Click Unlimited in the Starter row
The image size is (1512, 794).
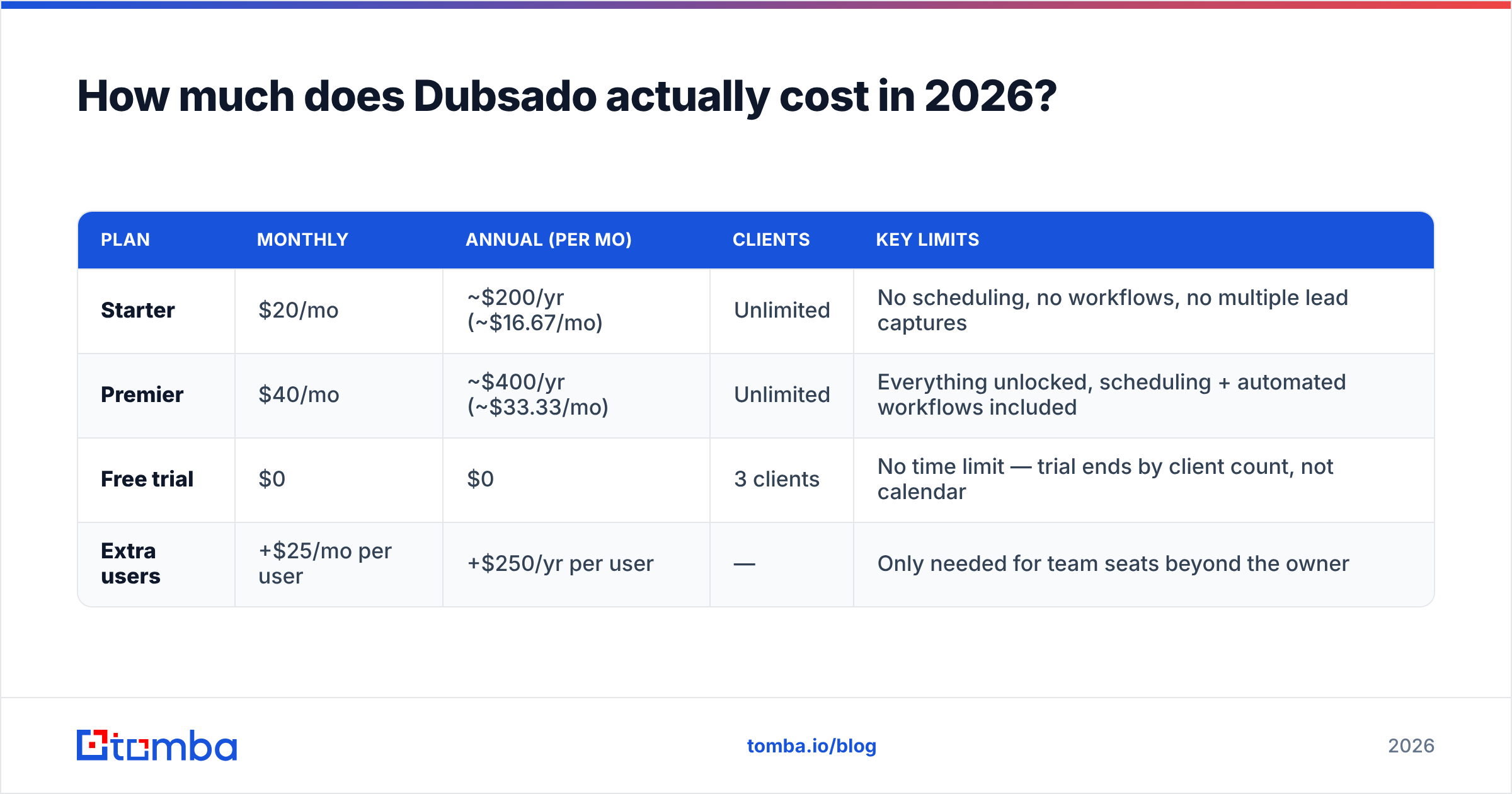tap(782, 310)
